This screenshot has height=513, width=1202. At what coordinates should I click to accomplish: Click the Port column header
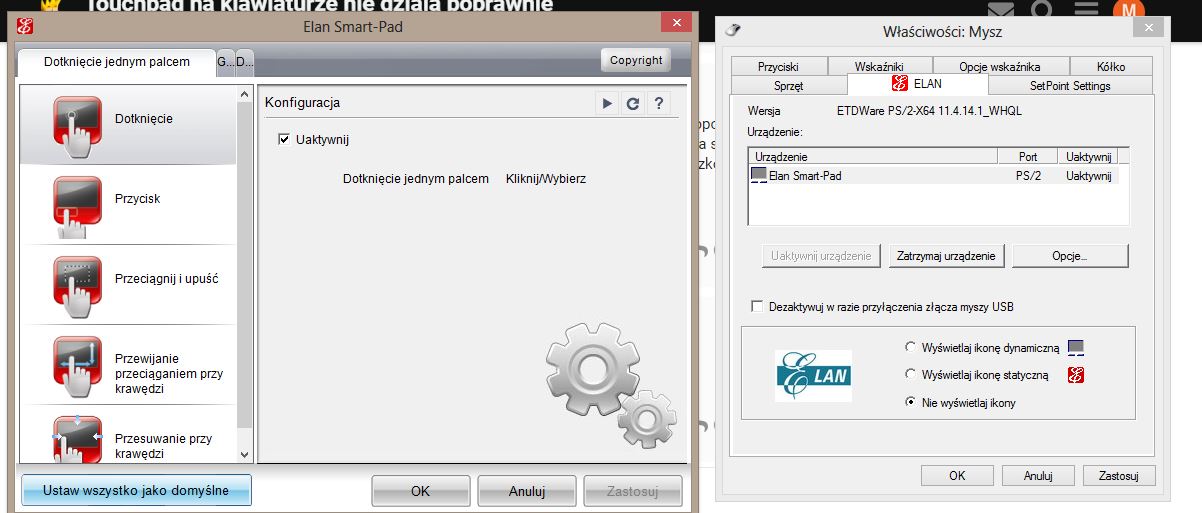[1027, 157]
